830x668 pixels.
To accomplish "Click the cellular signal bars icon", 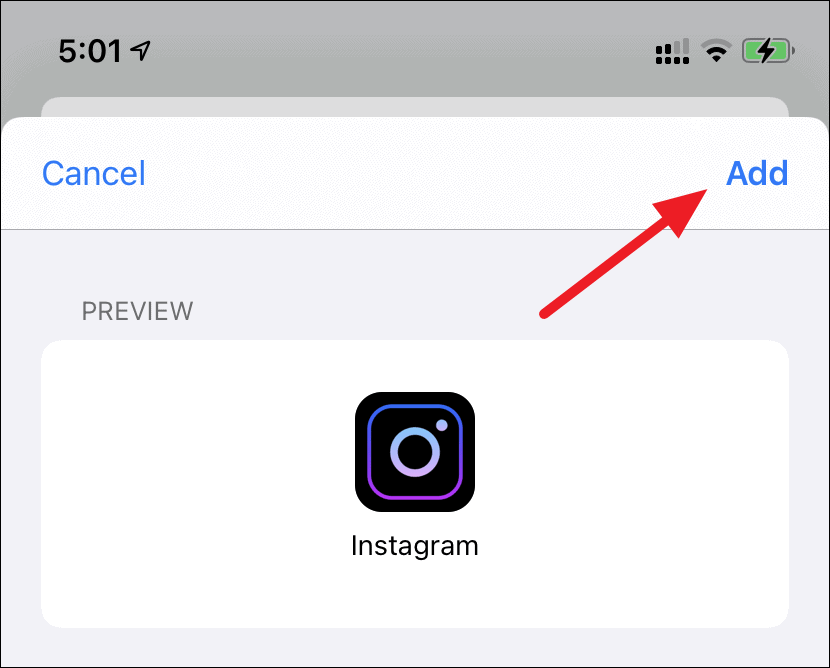I will (x=672, y=51).
